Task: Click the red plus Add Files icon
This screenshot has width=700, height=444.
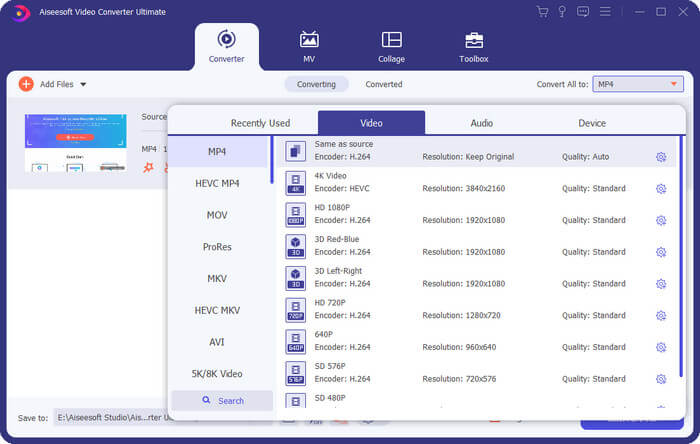Action: 26,84
